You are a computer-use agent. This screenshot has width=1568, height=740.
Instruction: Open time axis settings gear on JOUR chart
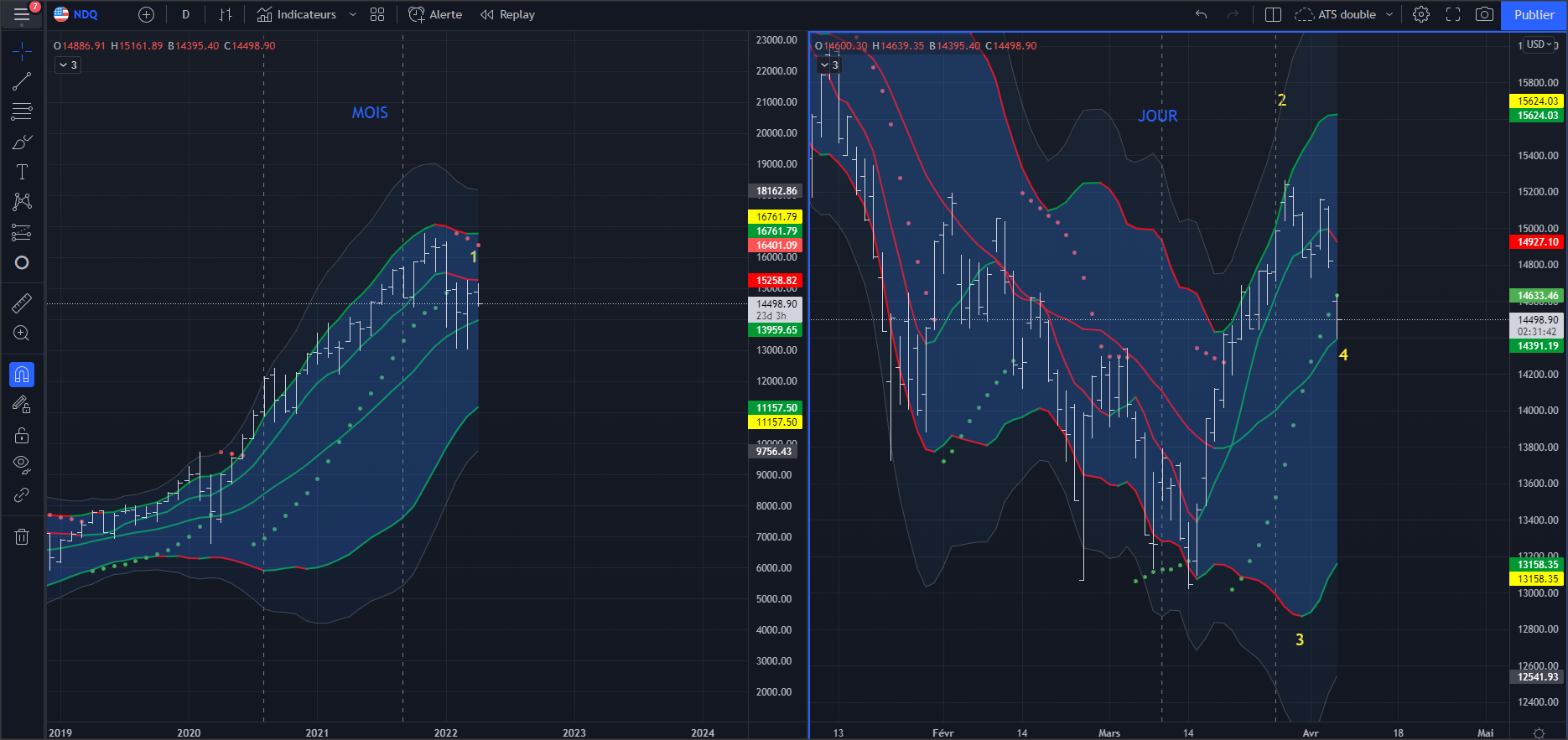pyautogui.click(x=1539, y=732)
